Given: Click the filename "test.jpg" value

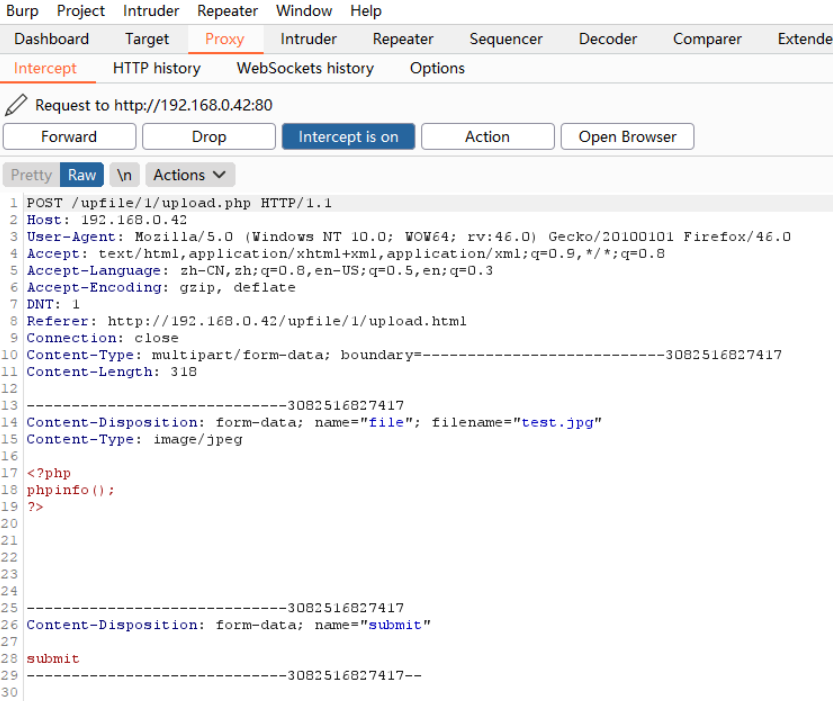Looking at the screenshot, I should (x=557, y=423).
